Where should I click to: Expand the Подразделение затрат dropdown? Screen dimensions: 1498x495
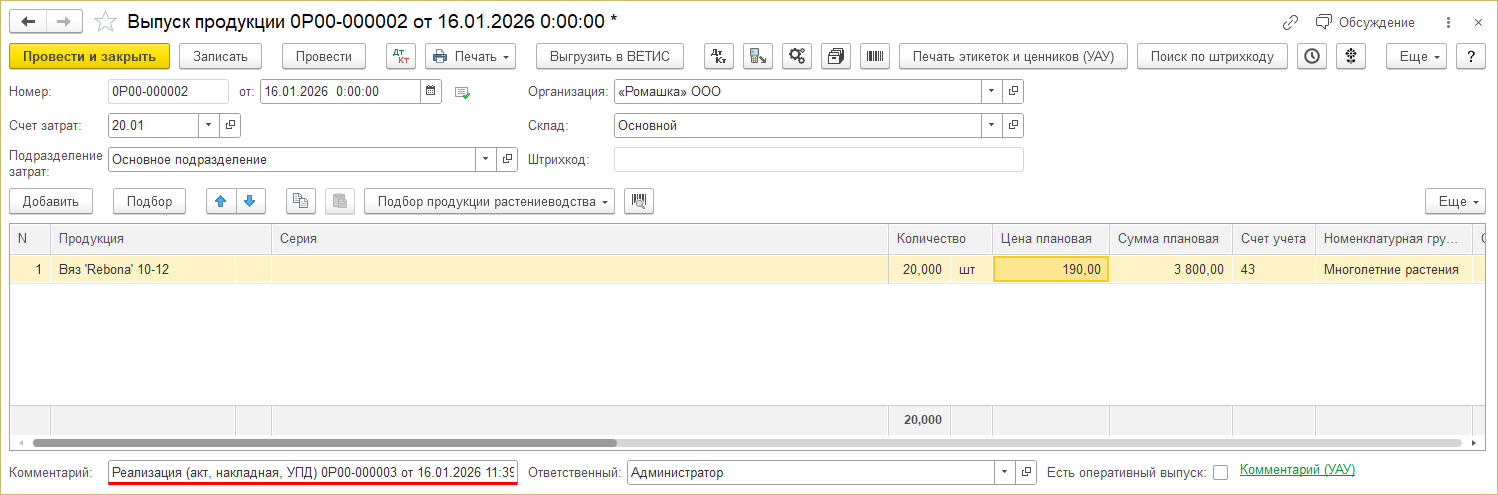point(485,160)
